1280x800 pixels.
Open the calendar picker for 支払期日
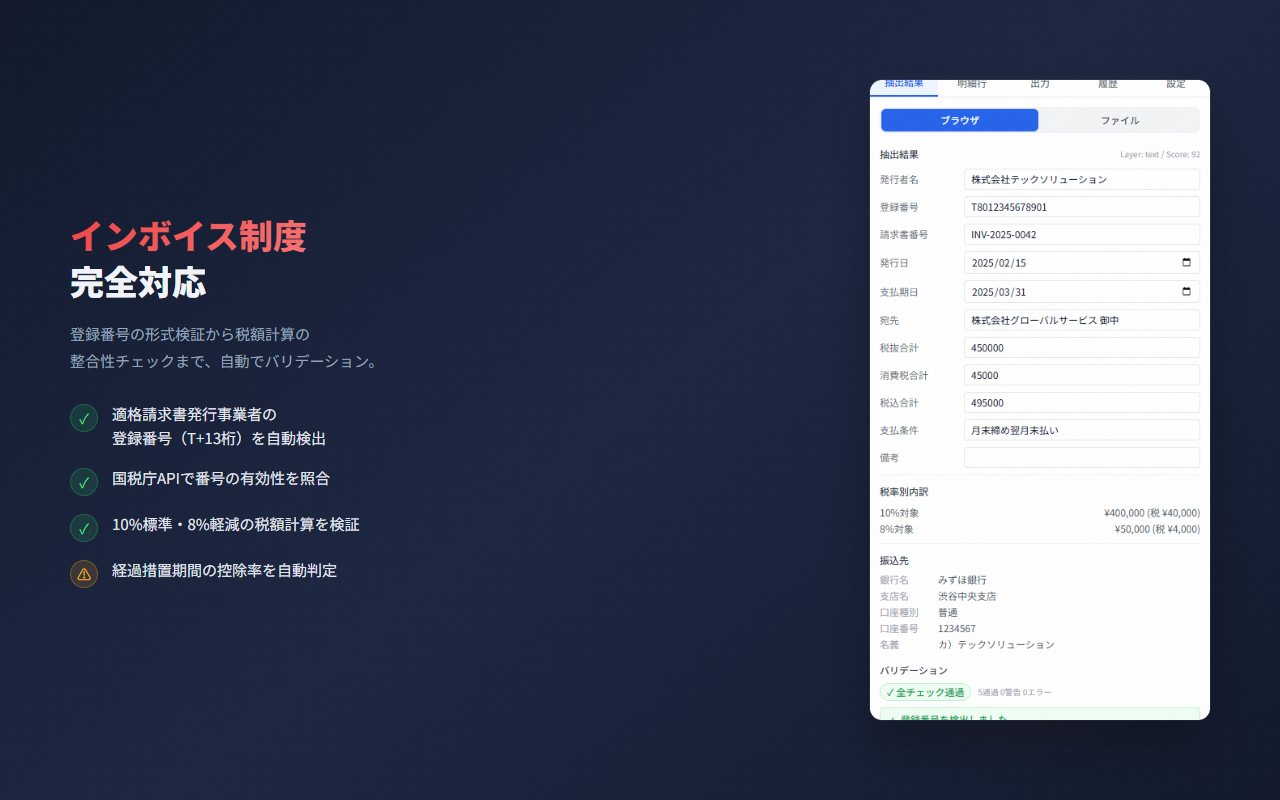click(x=1186, y=292)
